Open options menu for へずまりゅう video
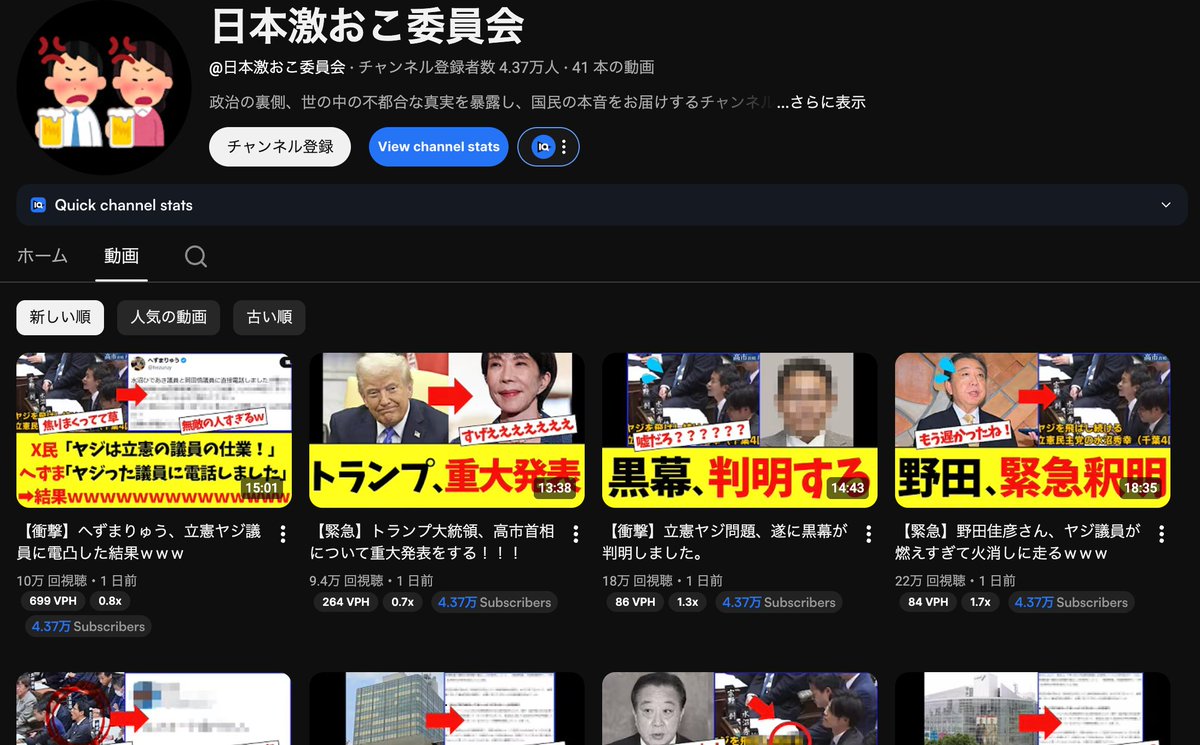Viewport: 1200px width, 745px height. click(x=283, y=534)
